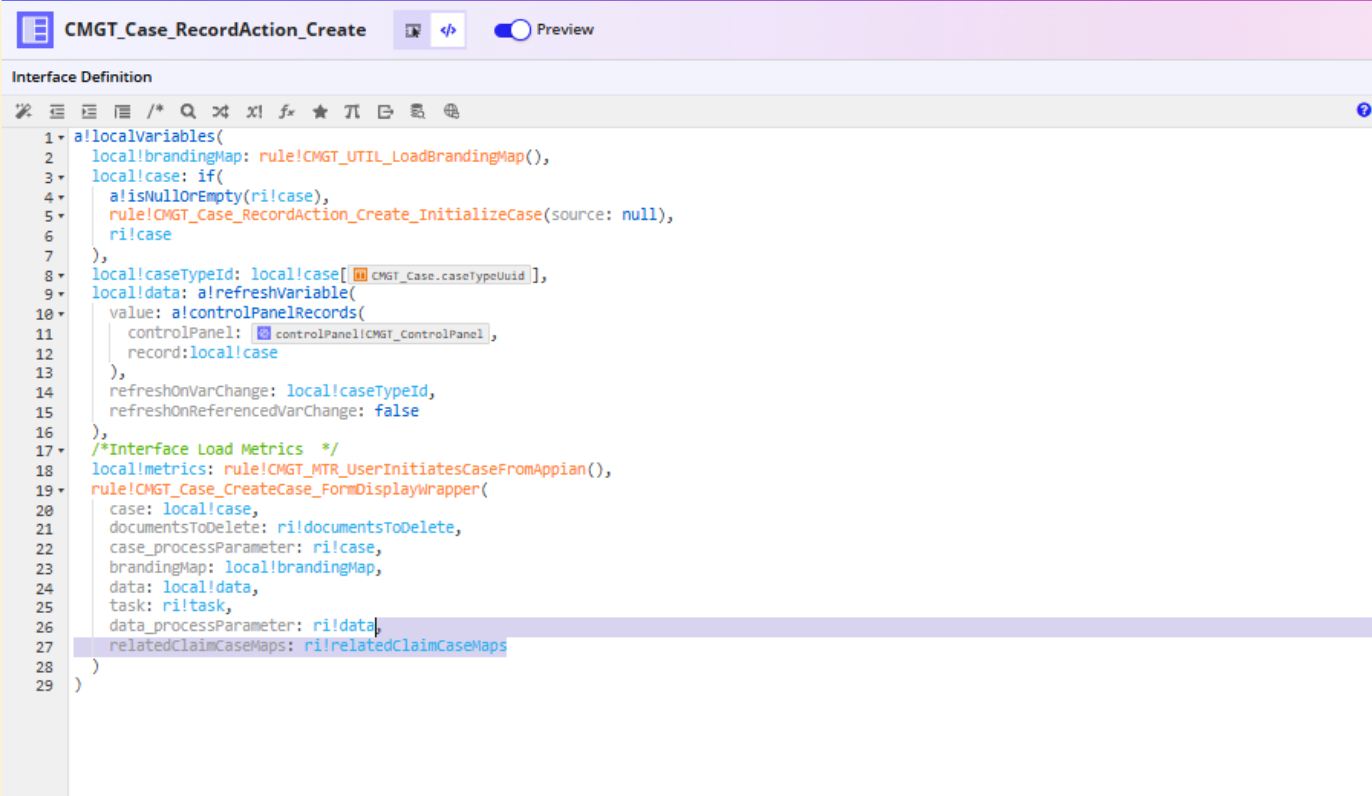This screenshot has height=796, width=1372.
Task: Click the CMGT_Case.caseTypeUuid record field chip
Action: click(x=439, y=275)
